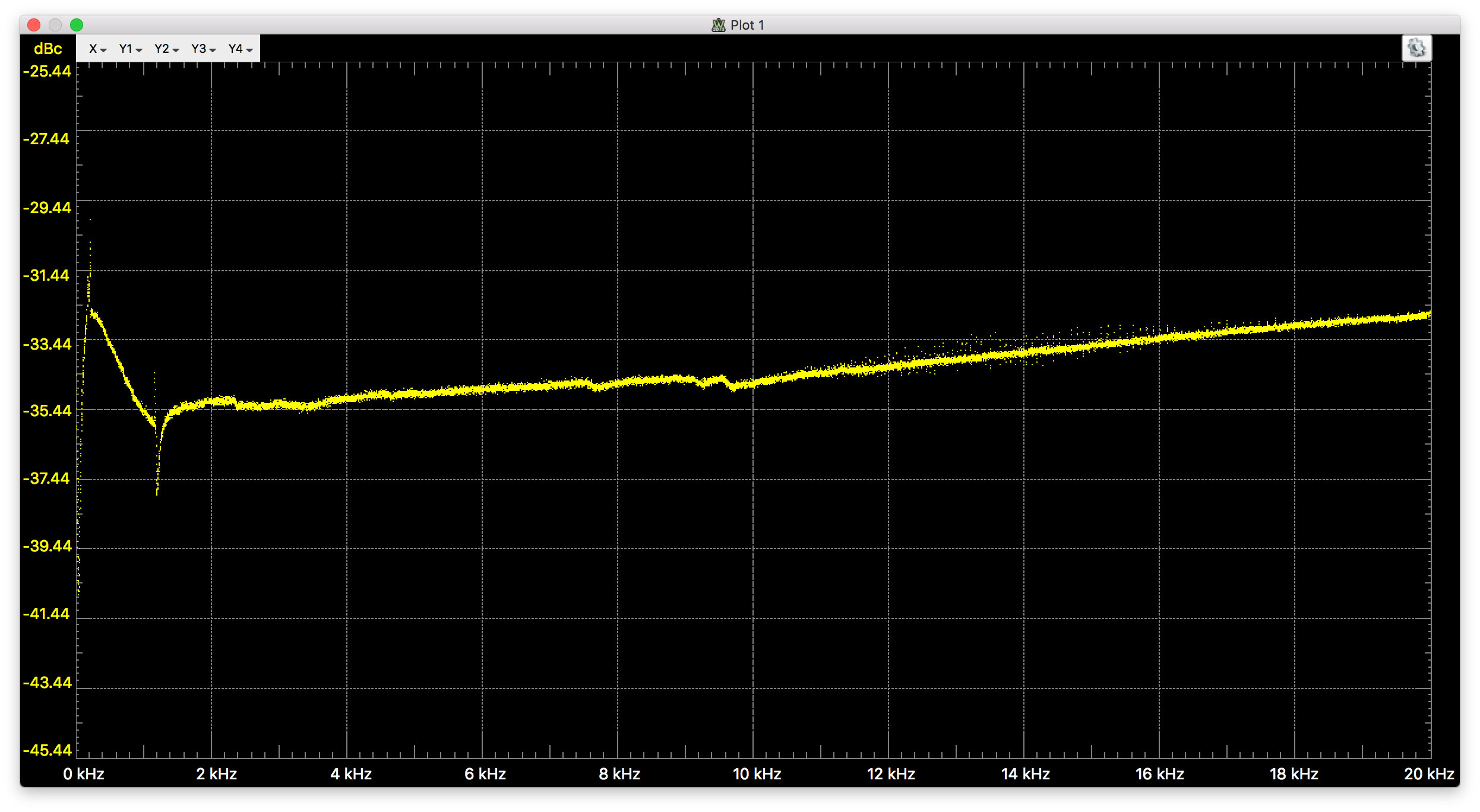Open the X axis dropdown
This screenshot has height=812, width=1480.
click(97, 49)
